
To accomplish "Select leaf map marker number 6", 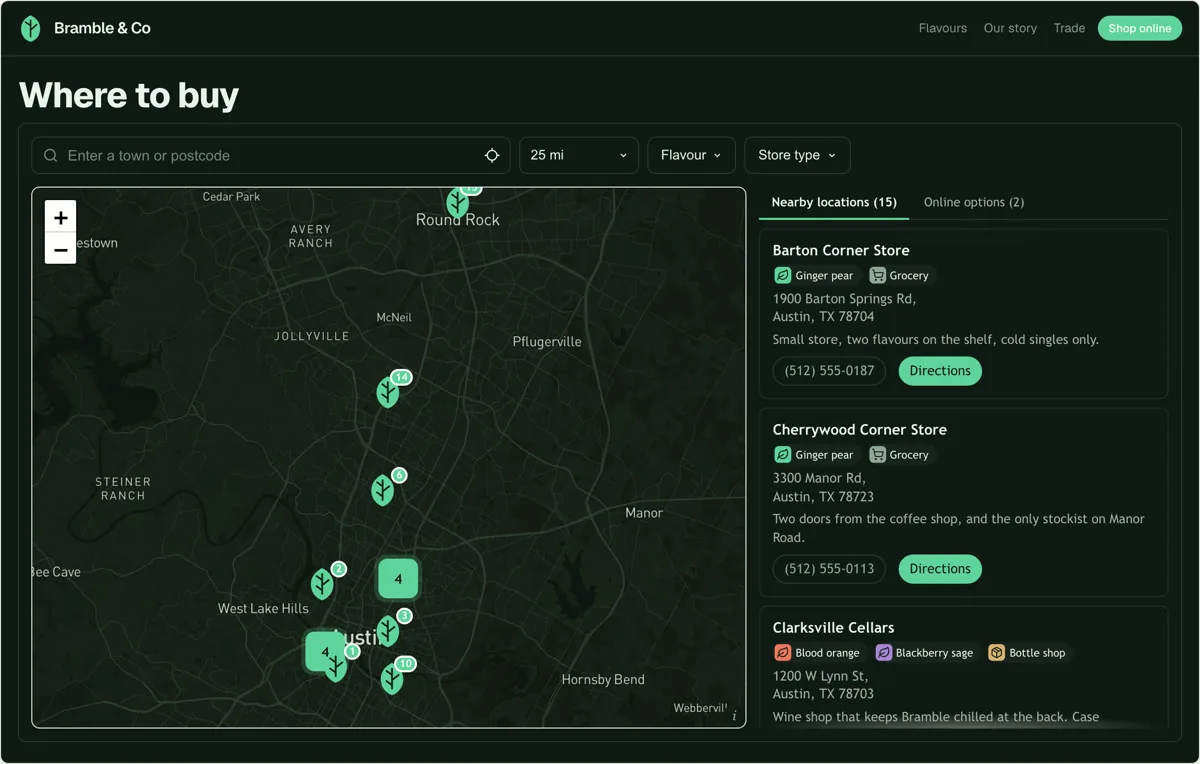I will click(x=382, y=490).
